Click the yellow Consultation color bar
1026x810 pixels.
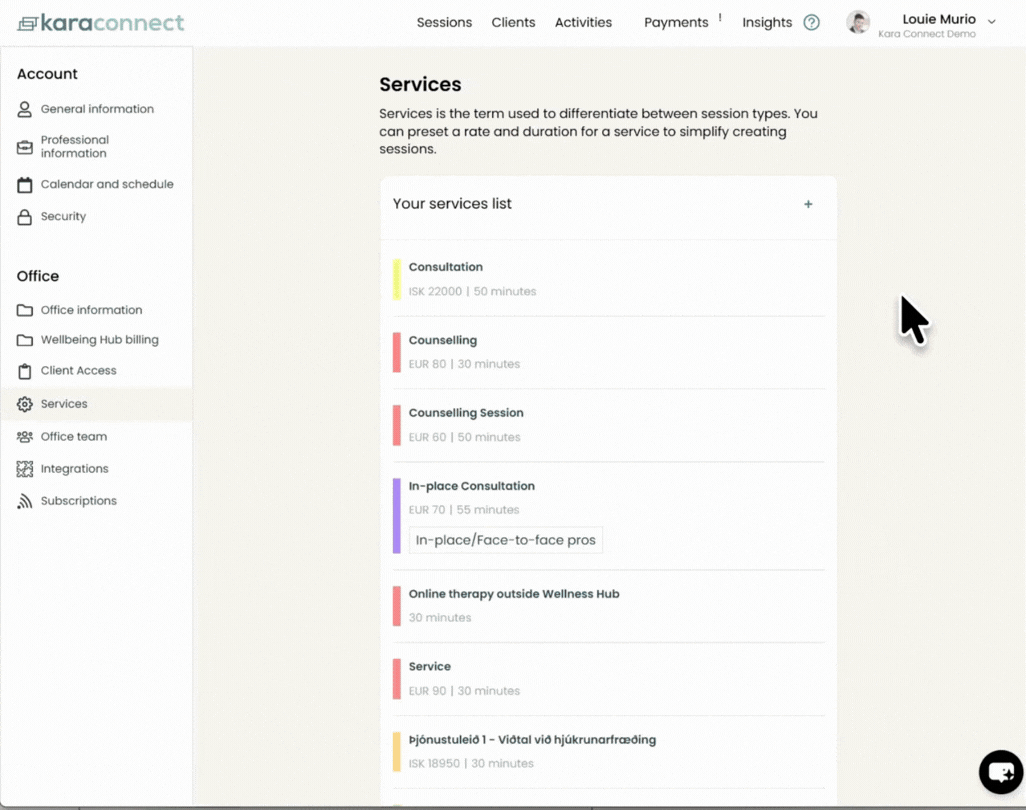[x=397, y=279]
